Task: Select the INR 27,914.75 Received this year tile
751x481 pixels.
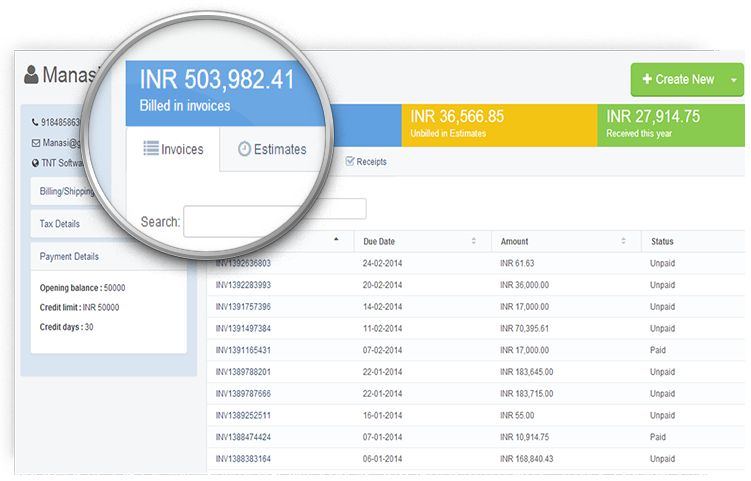Action: [671, 125]
